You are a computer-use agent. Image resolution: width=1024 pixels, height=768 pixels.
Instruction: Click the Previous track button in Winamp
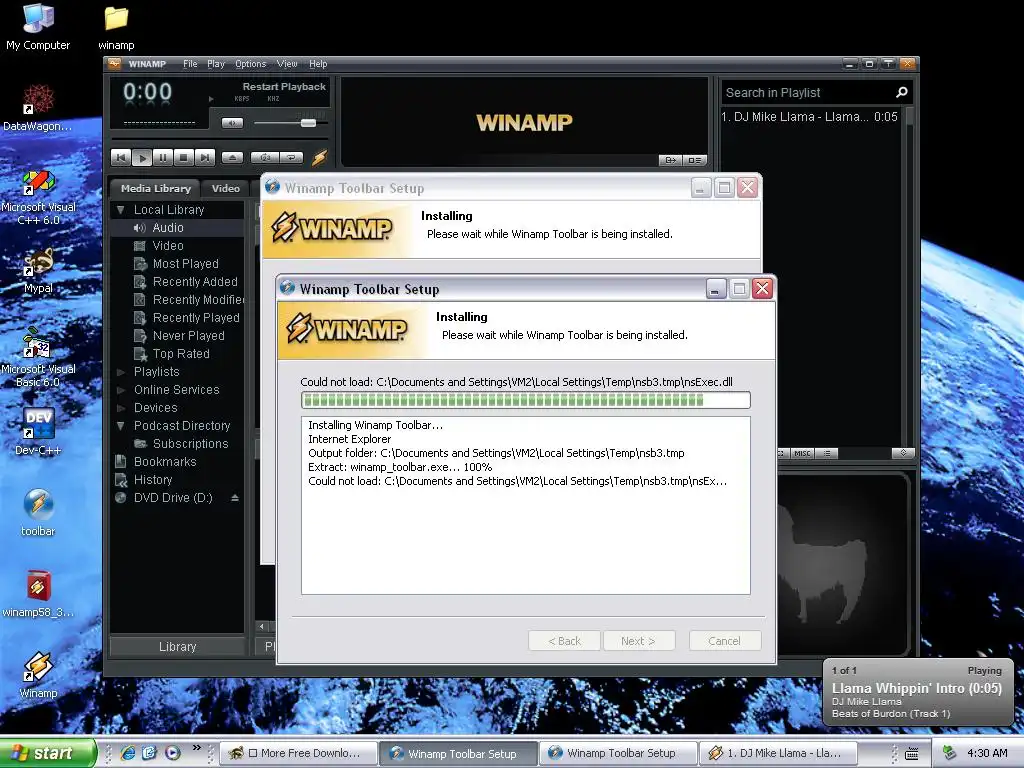coord(121,157)
